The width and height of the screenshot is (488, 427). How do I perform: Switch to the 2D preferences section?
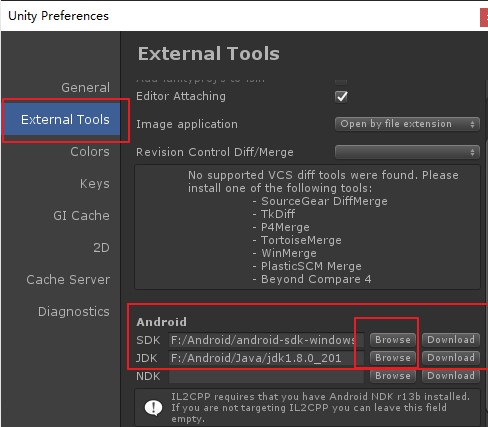[x=101, y=248]
